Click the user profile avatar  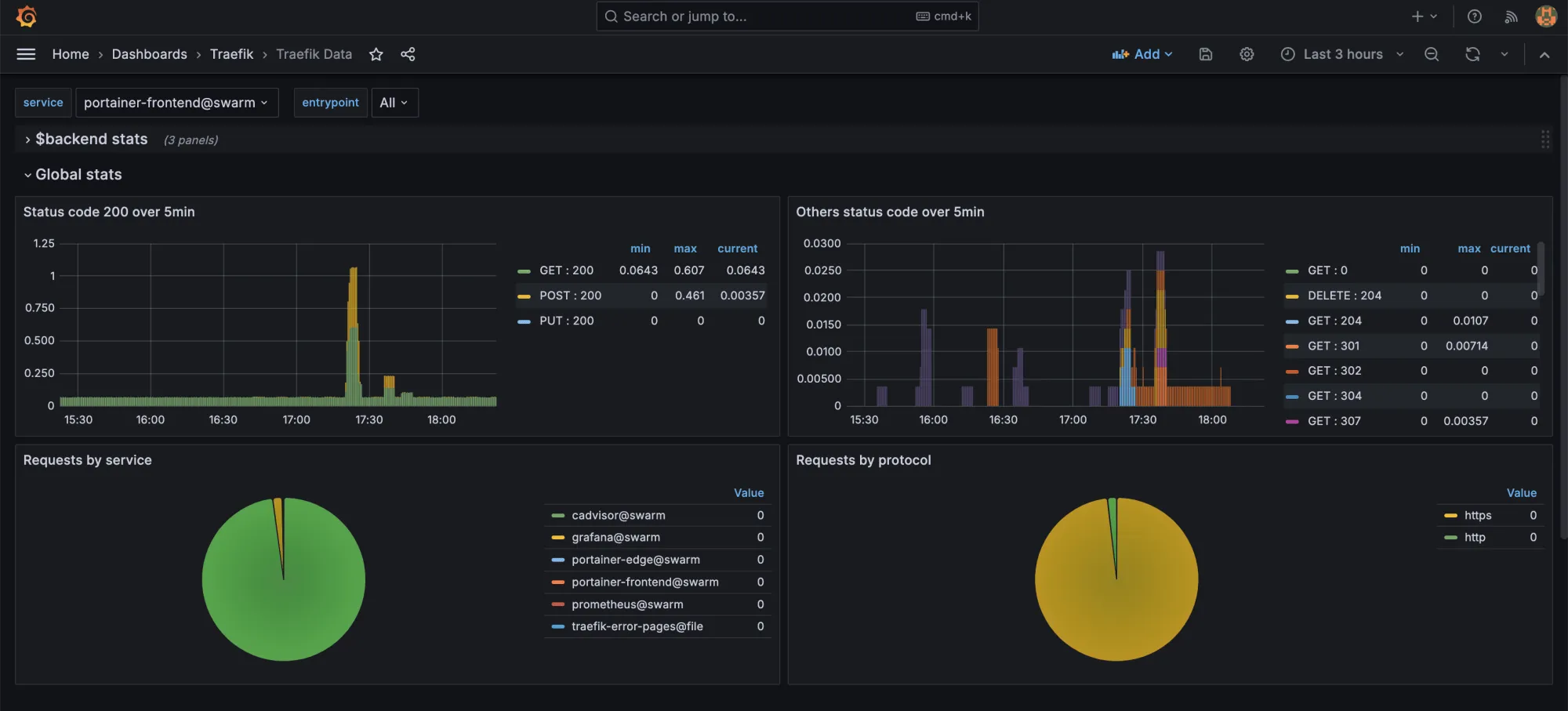coord(1546,16)
